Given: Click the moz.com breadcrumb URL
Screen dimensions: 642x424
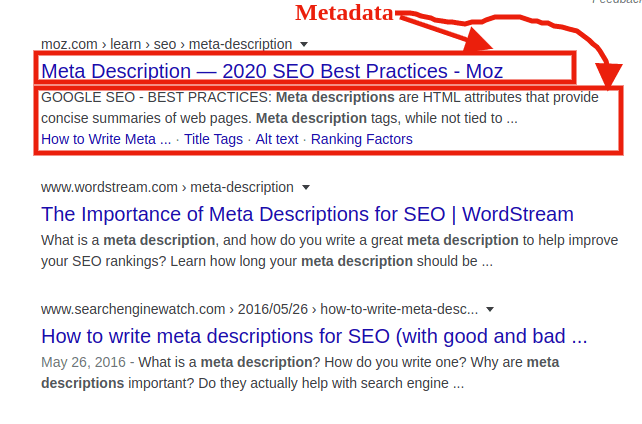Looking at the screenshot, I should 166,45.
